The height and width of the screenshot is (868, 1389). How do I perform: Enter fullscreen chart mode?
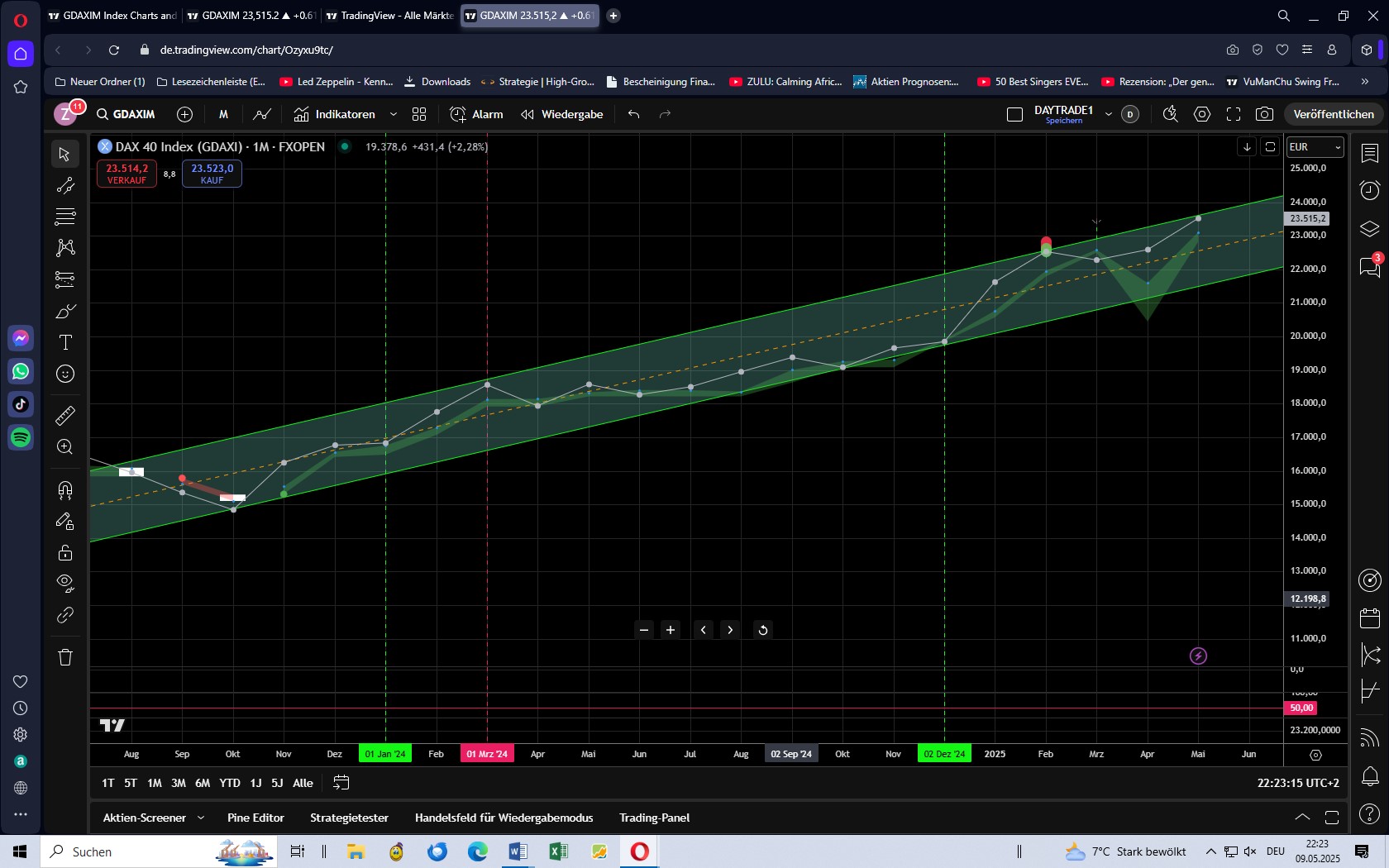1234,114
